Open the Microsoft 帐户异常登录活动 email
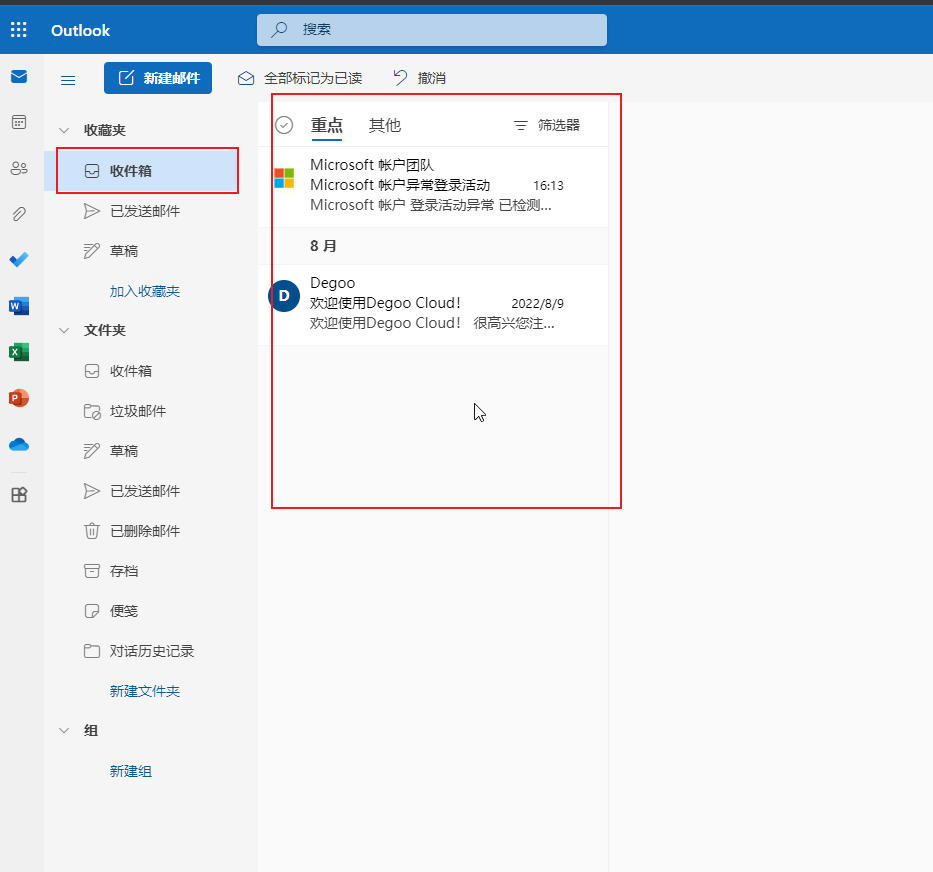Viewport: 933px width, 872px height. 433,186
